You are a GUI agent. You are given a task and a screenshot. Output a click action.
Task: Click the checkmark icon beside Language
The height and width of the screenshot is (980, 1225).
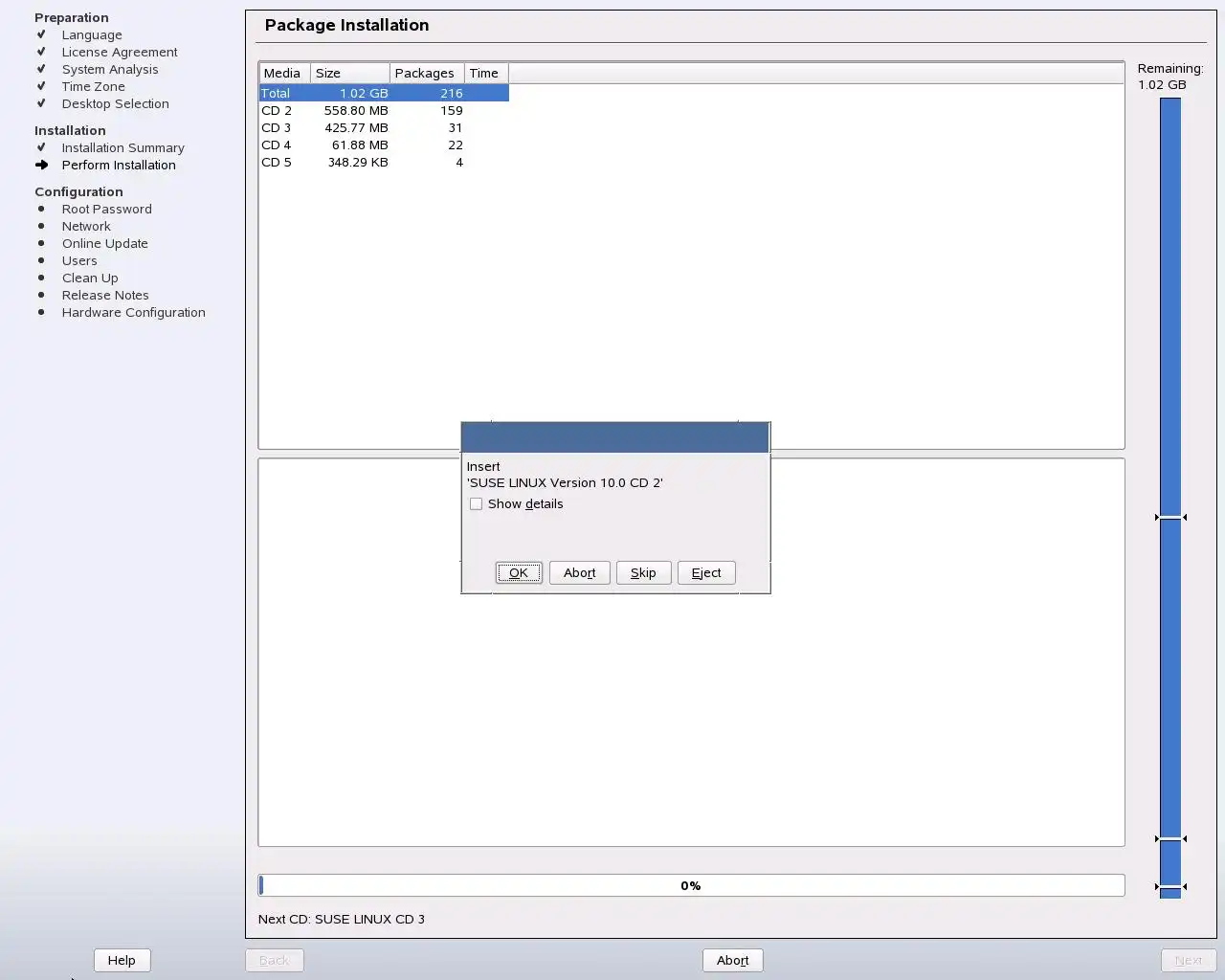point(41,34)
